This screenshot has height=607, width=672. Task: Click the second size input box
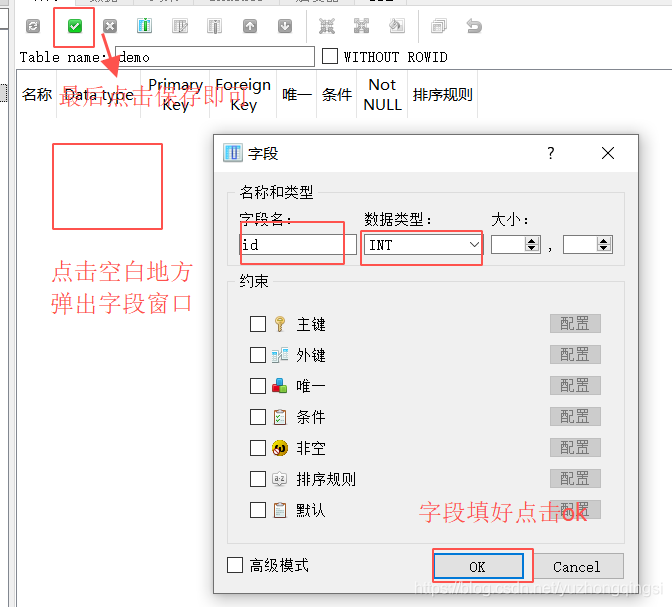click(x=580, y=245)
